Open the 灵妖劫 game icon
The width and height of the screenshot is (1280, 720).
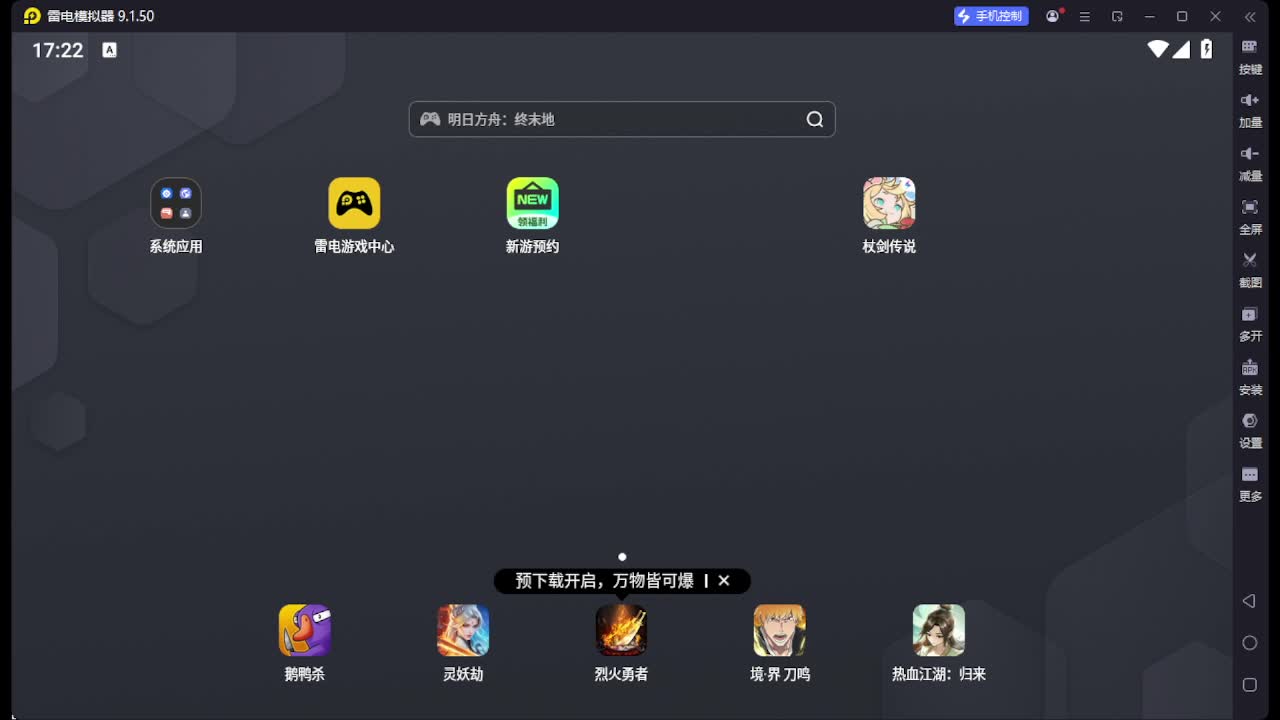point(463,631)
